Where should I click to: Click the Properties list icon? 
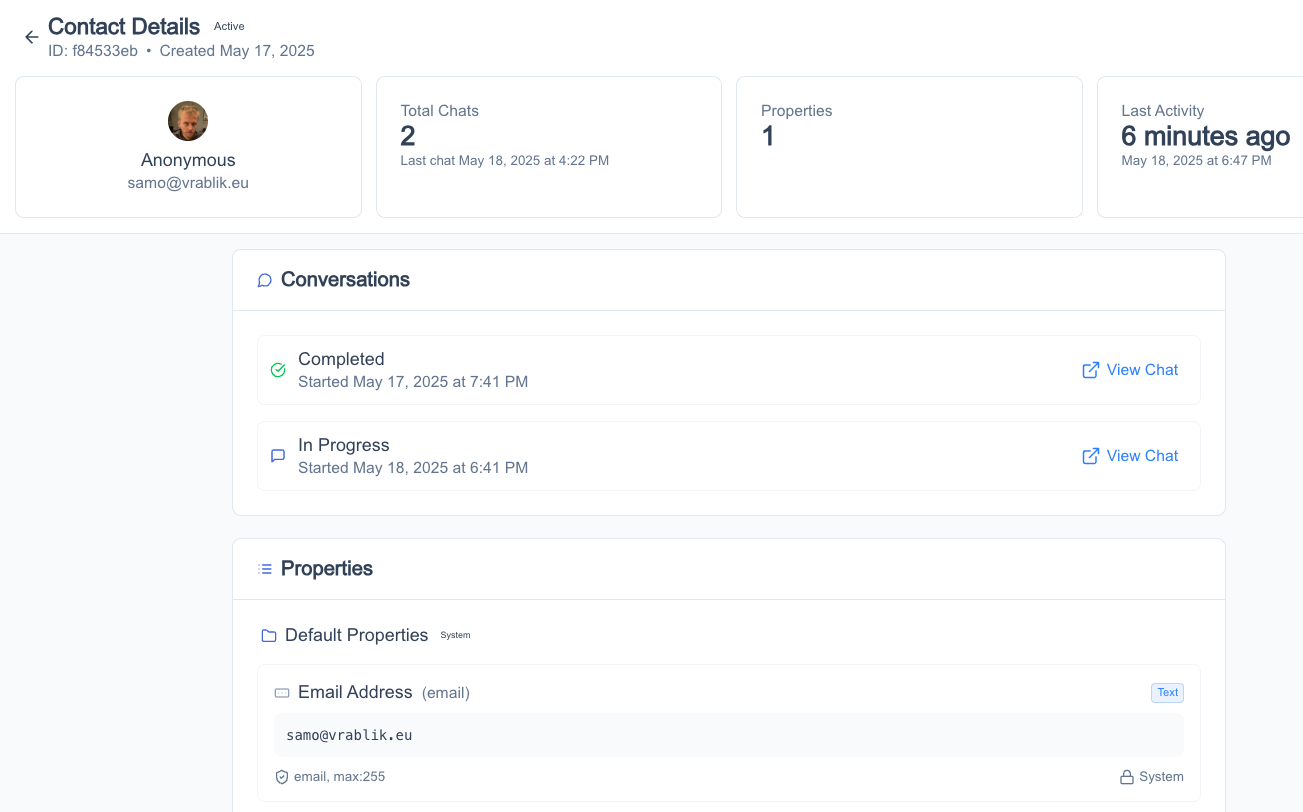(263, 568)
